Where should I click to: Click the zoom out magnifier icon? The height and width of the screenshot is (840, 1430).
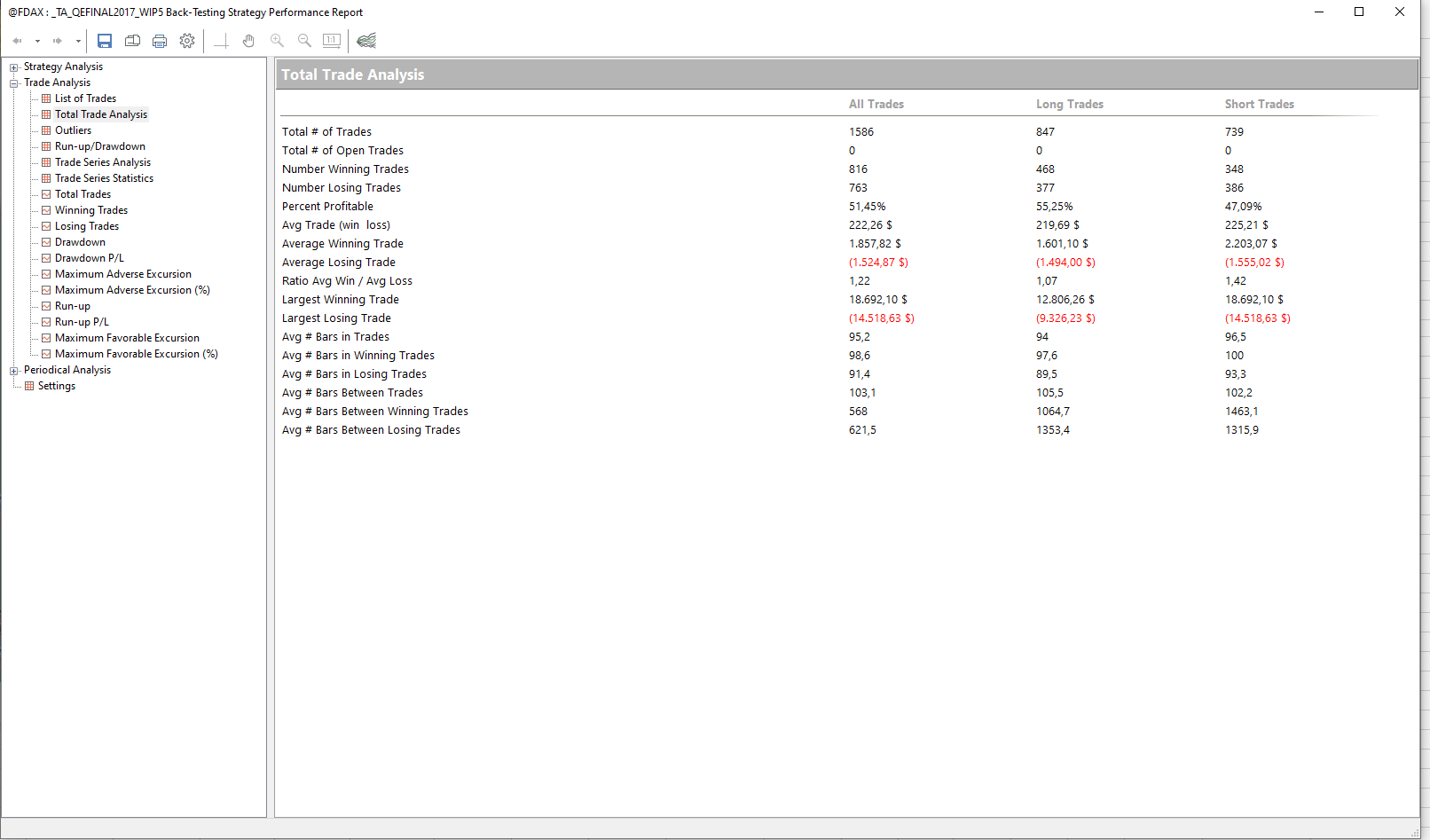[304, 41]
